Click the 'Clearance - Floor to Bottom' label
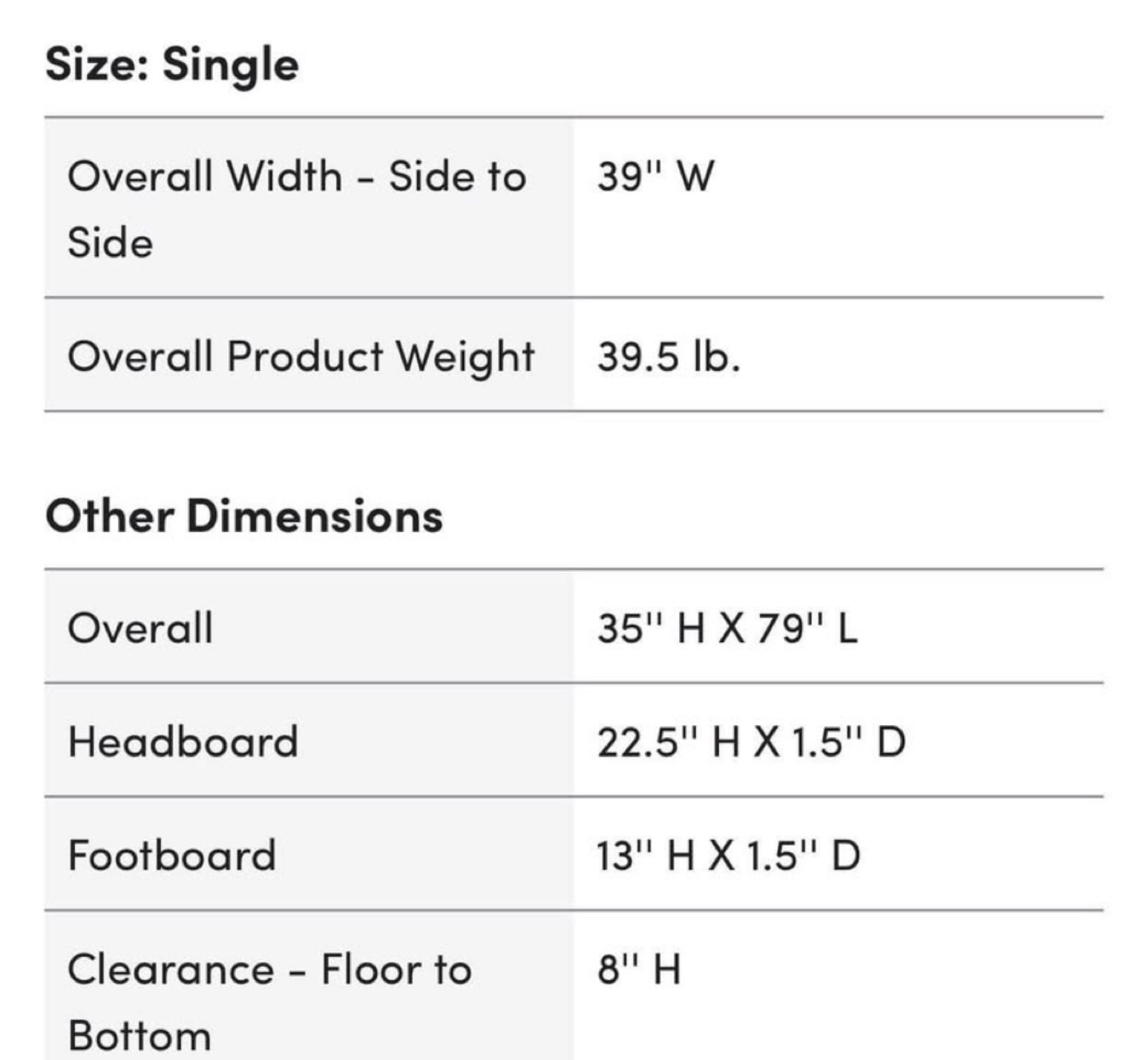Screen dimensions: 1148x1060 [269, 1002]
